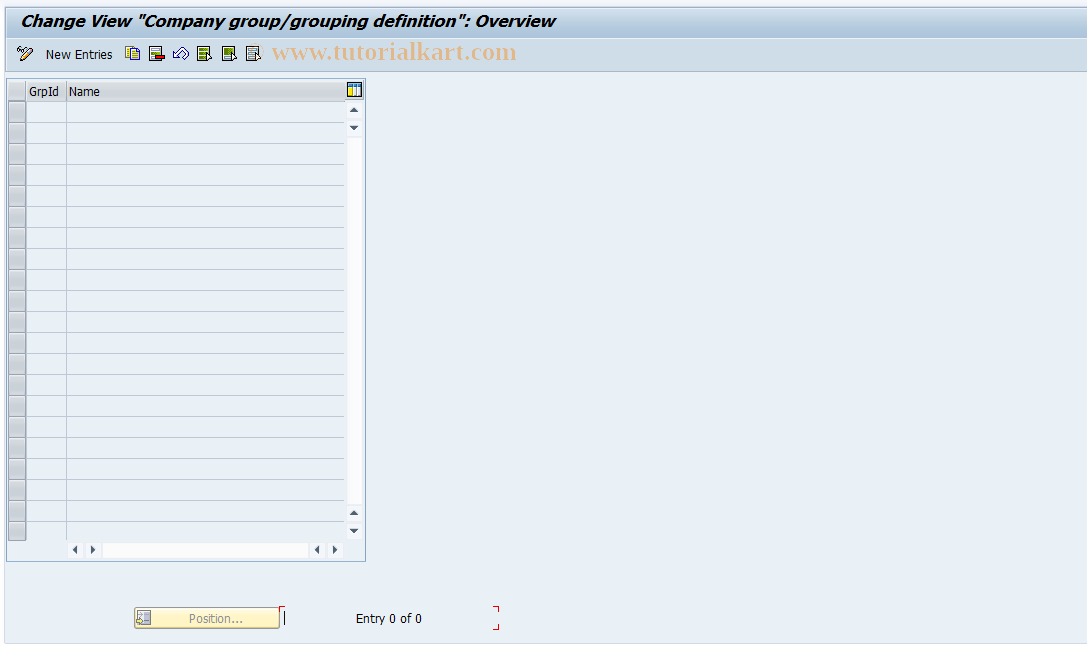Select the first table row selector
The image size is (1087, 646).
coord(17,112)
